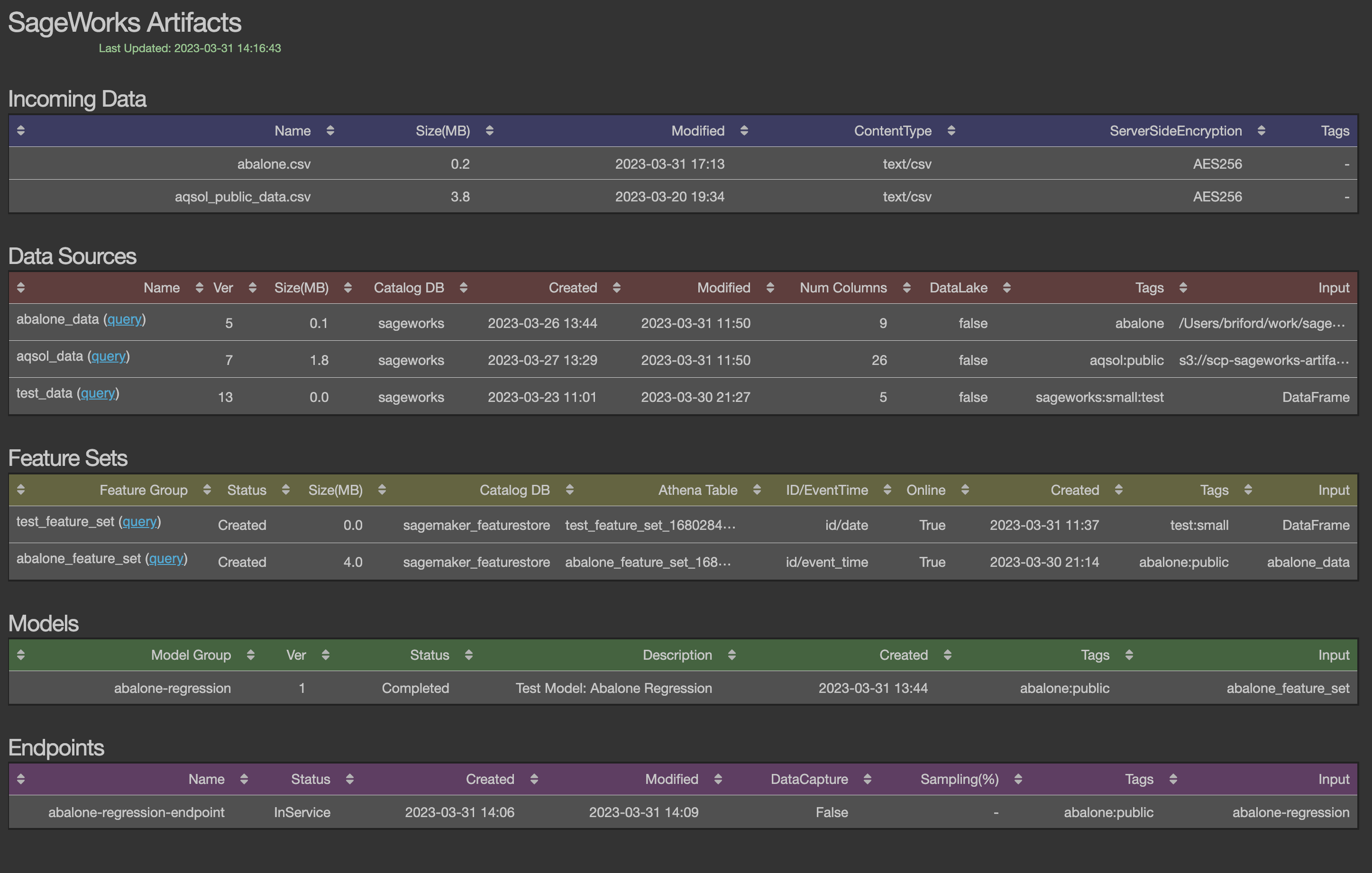Click sort arrows between Name and Status in Endpoints
The image size is (1372, 873).
[244, 779]
